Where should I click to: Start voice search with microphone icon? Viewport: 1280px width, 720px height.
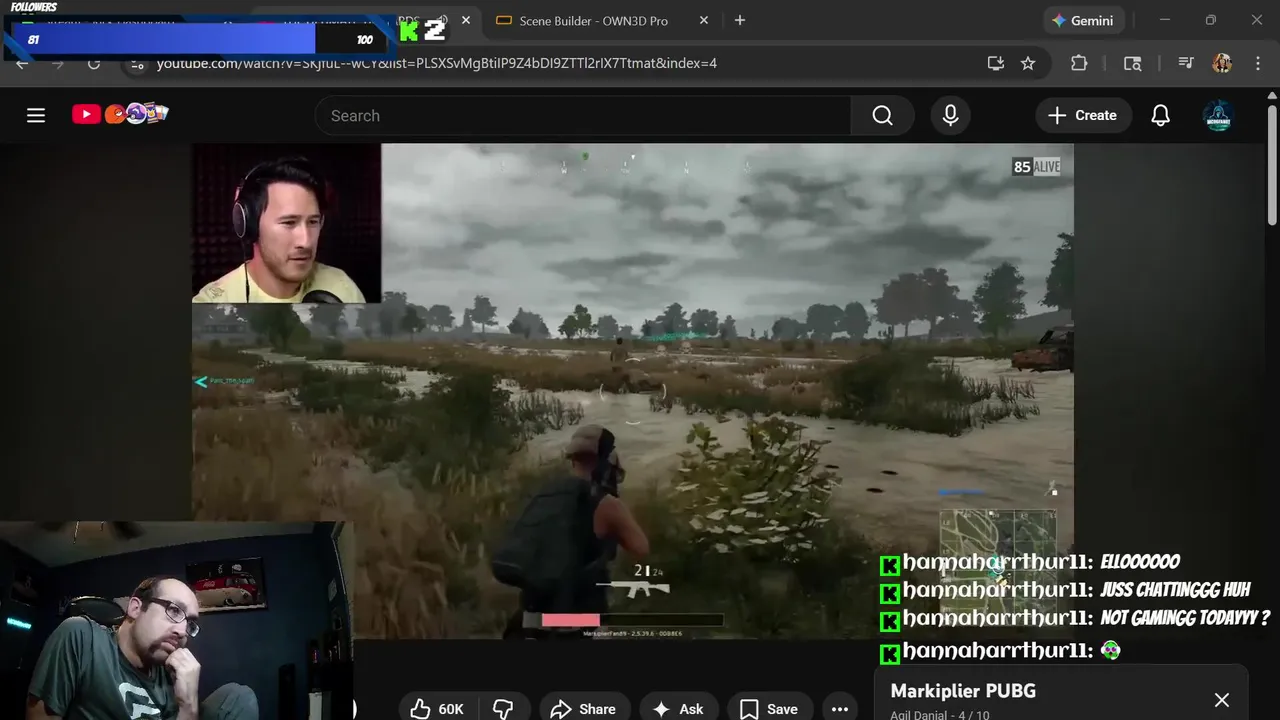click(x=950, y=116)
